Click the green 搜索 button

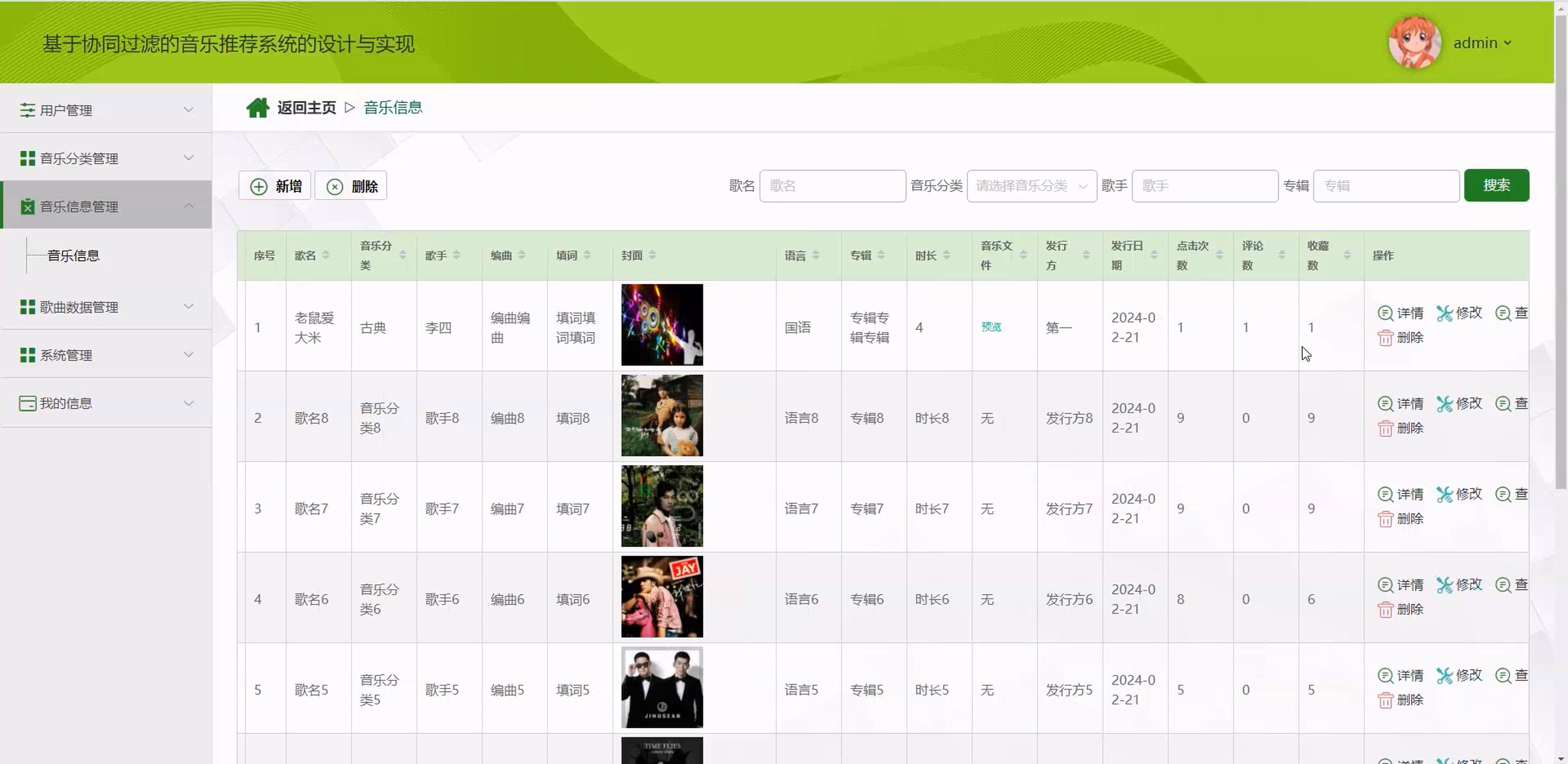click(x=1496, y=185)
